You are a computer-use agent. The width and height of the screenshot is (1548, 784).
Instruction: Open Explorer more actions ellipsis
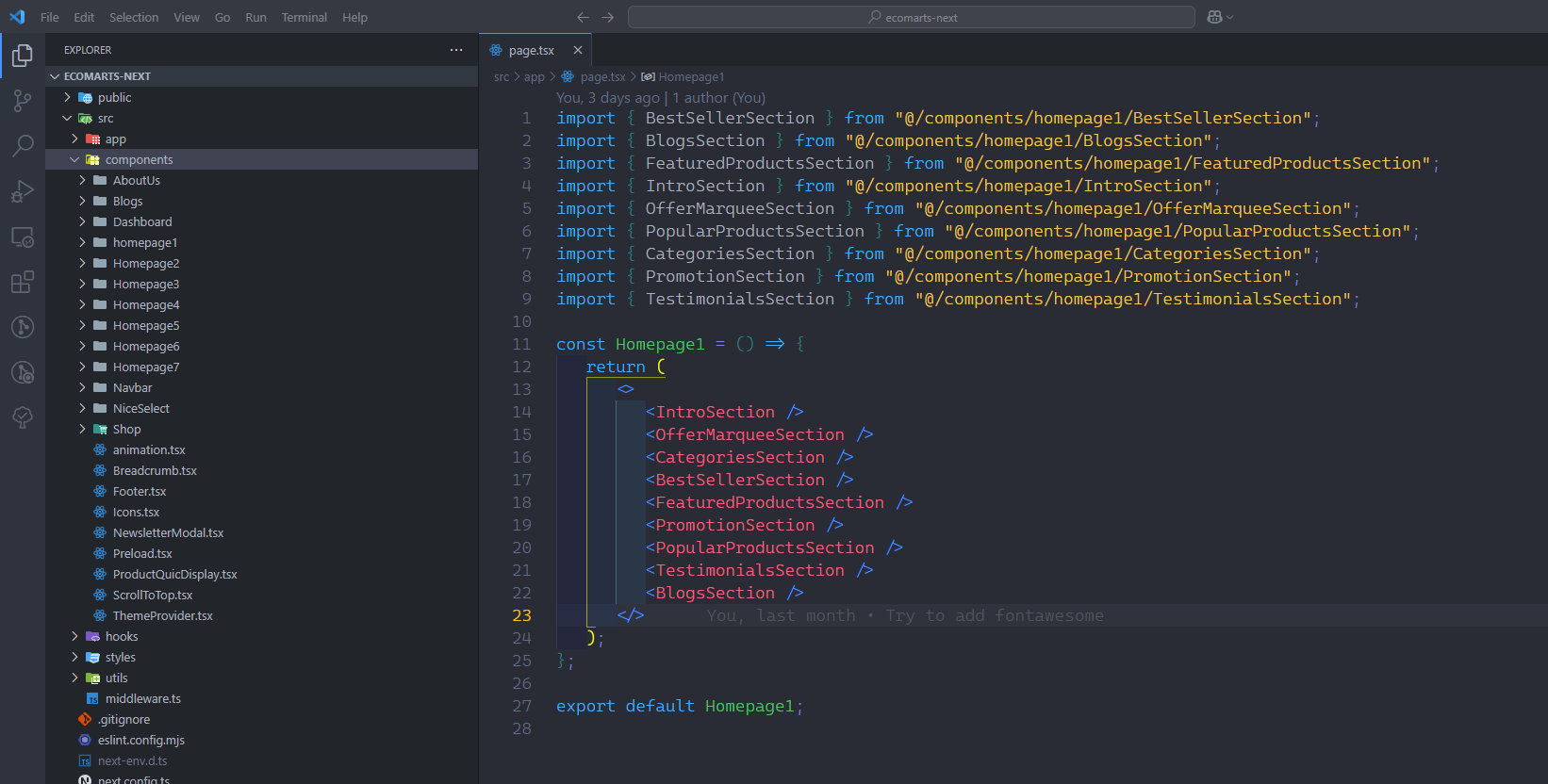[456, 50]
